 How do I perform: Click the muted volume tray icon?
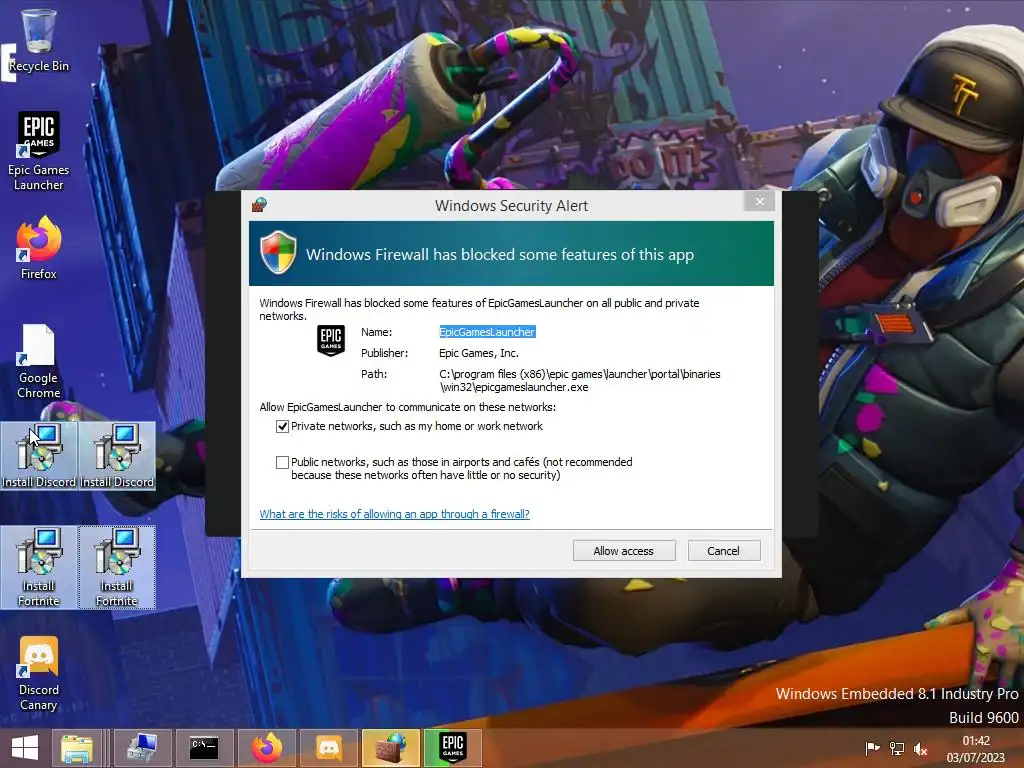(x=921, y=748)
